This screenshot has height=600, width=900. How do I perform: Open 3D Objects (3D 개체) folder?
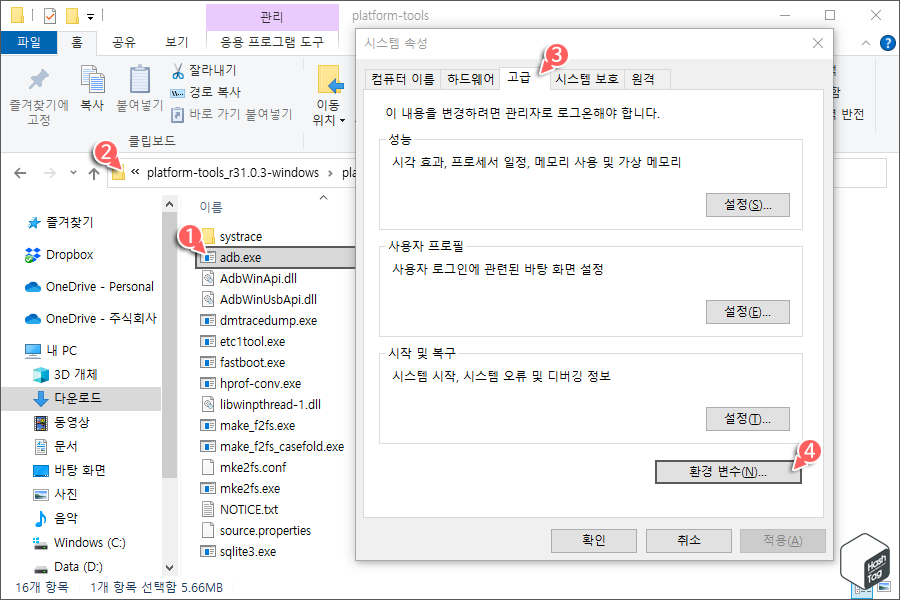point(65,374)
